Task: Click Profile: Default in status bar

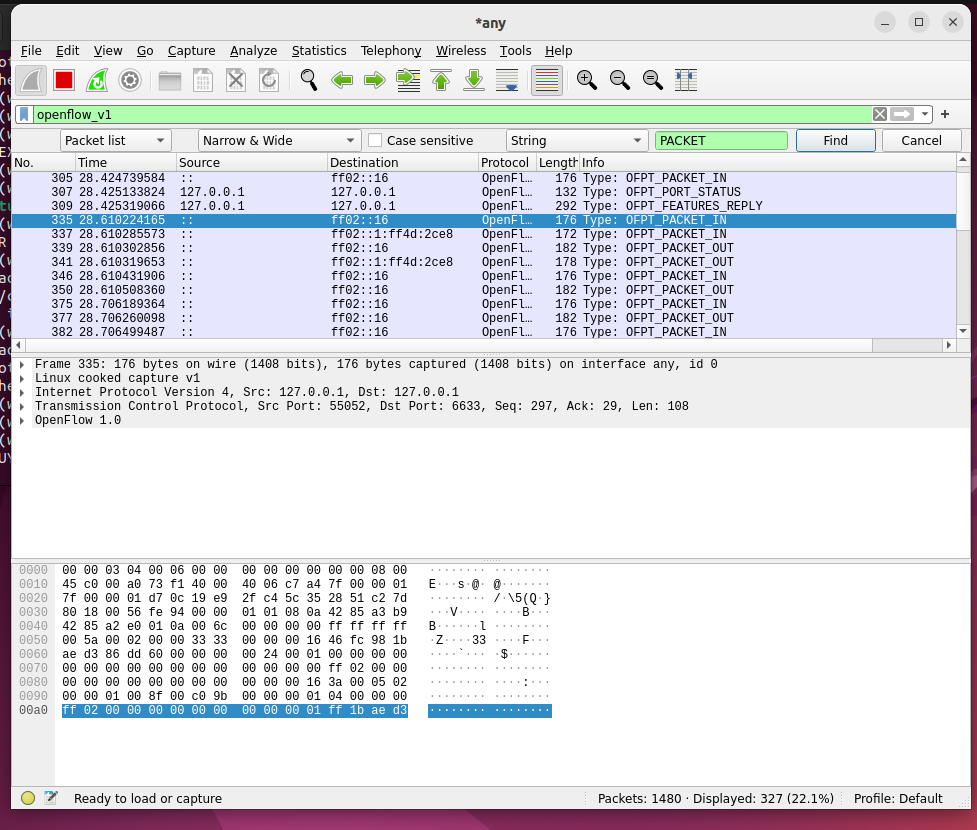Action: (898, 798)
